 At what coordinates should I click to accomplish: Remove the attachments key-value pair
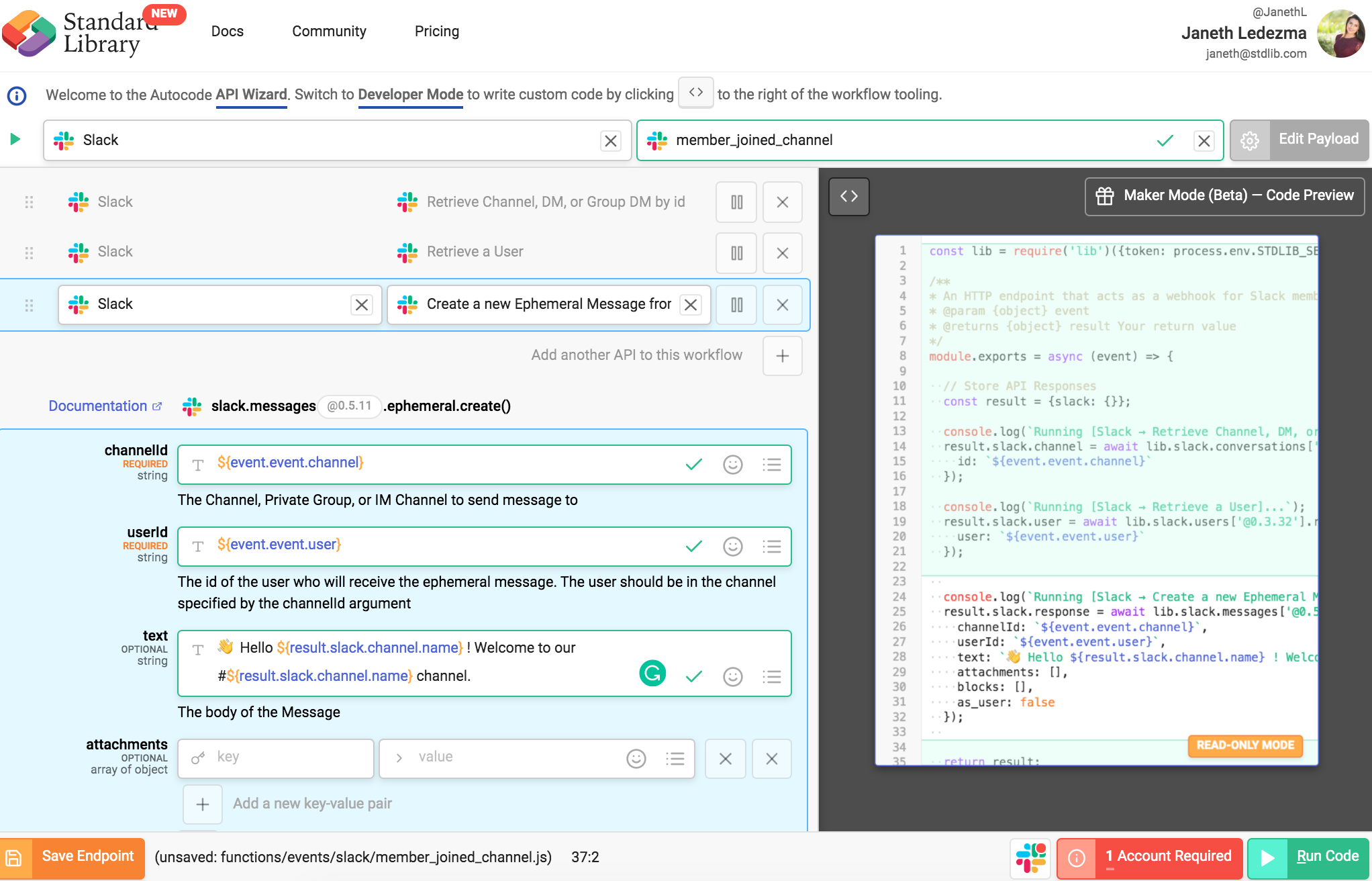(726, 759)
